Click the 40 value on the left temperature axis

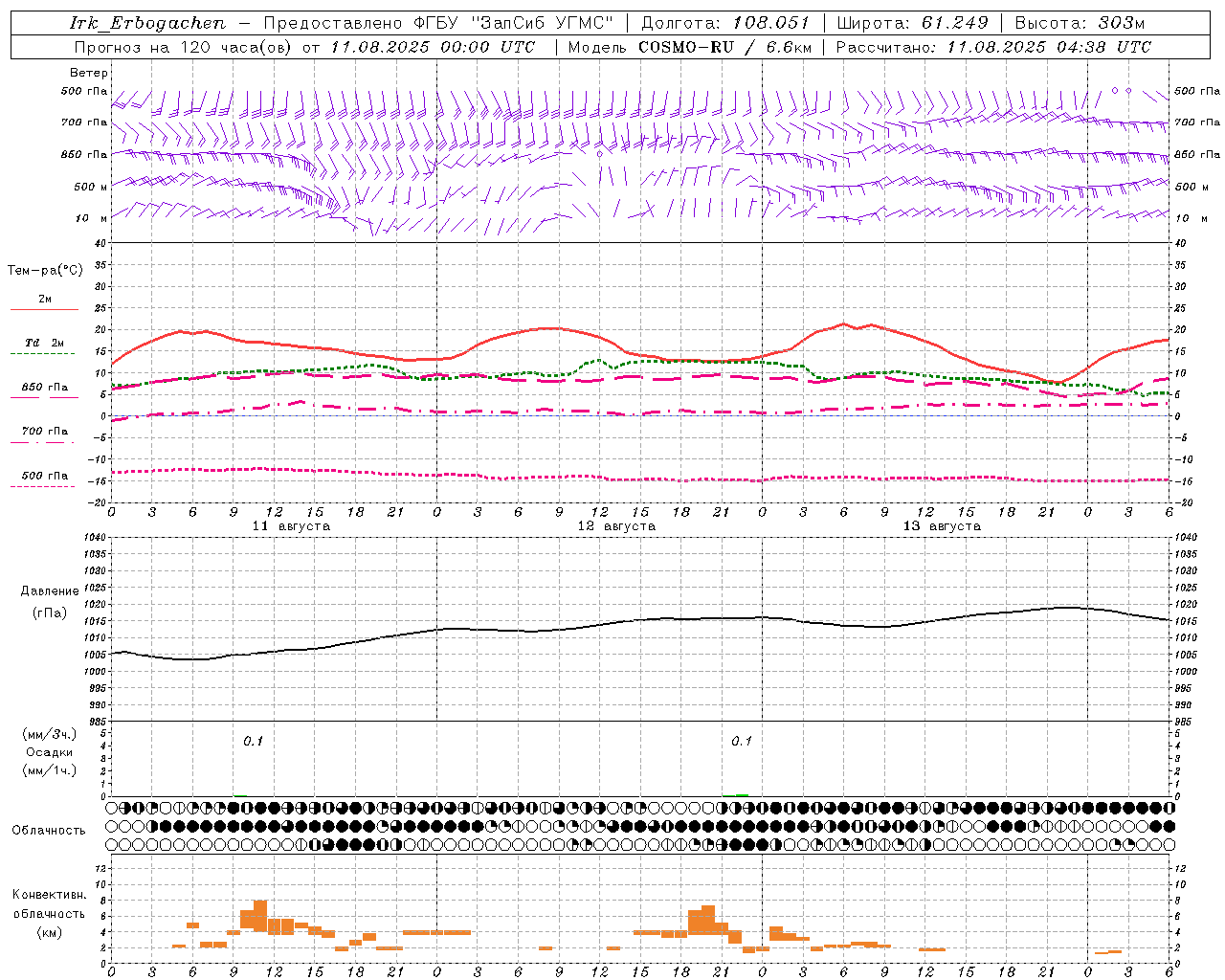(100, 244)
